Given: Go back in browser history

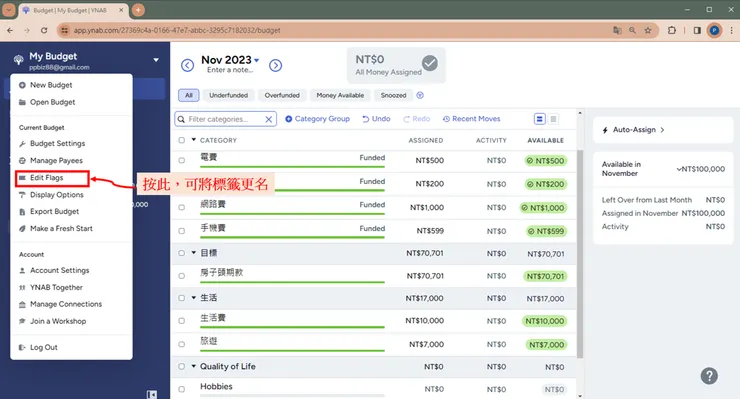Looking at the screenshot, I should [10, 30].
